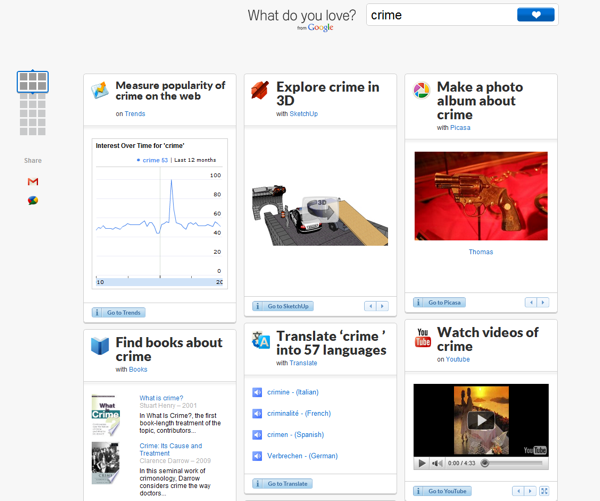Click the Google Translate icon
The height and width of the screenshot is (501, 600).
pos(260,340)
